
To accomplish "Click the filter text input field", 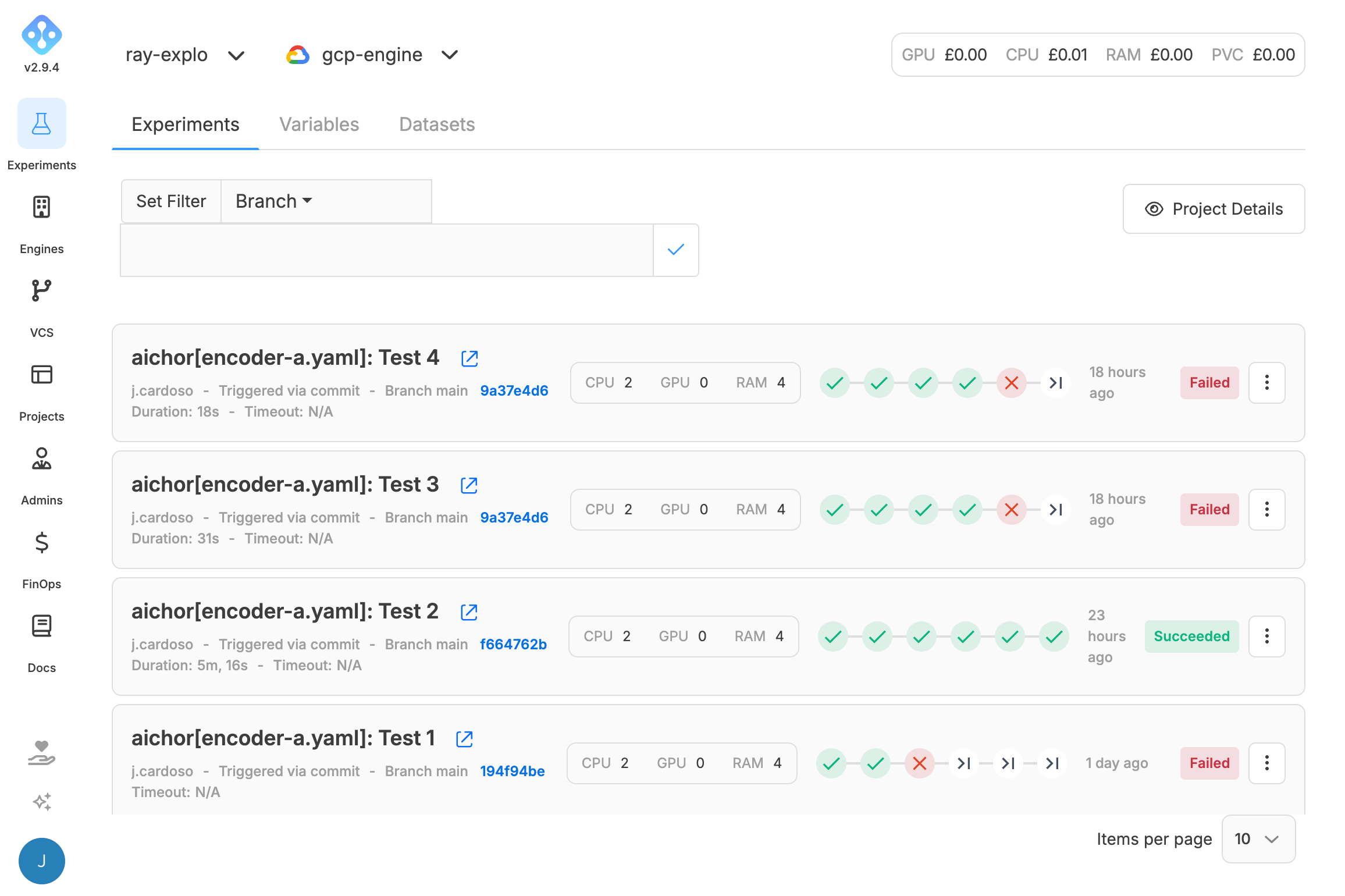I will [386, 250].
